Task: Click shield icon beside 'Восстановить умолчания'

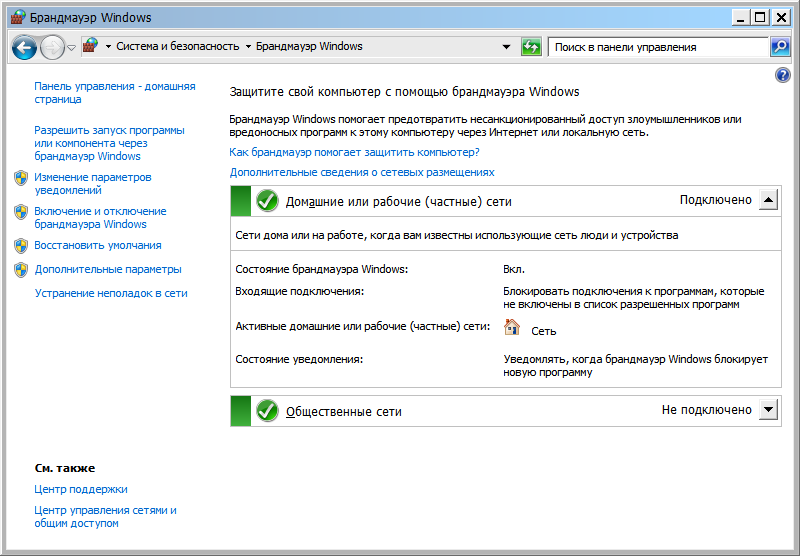Action: coord(21,246)
